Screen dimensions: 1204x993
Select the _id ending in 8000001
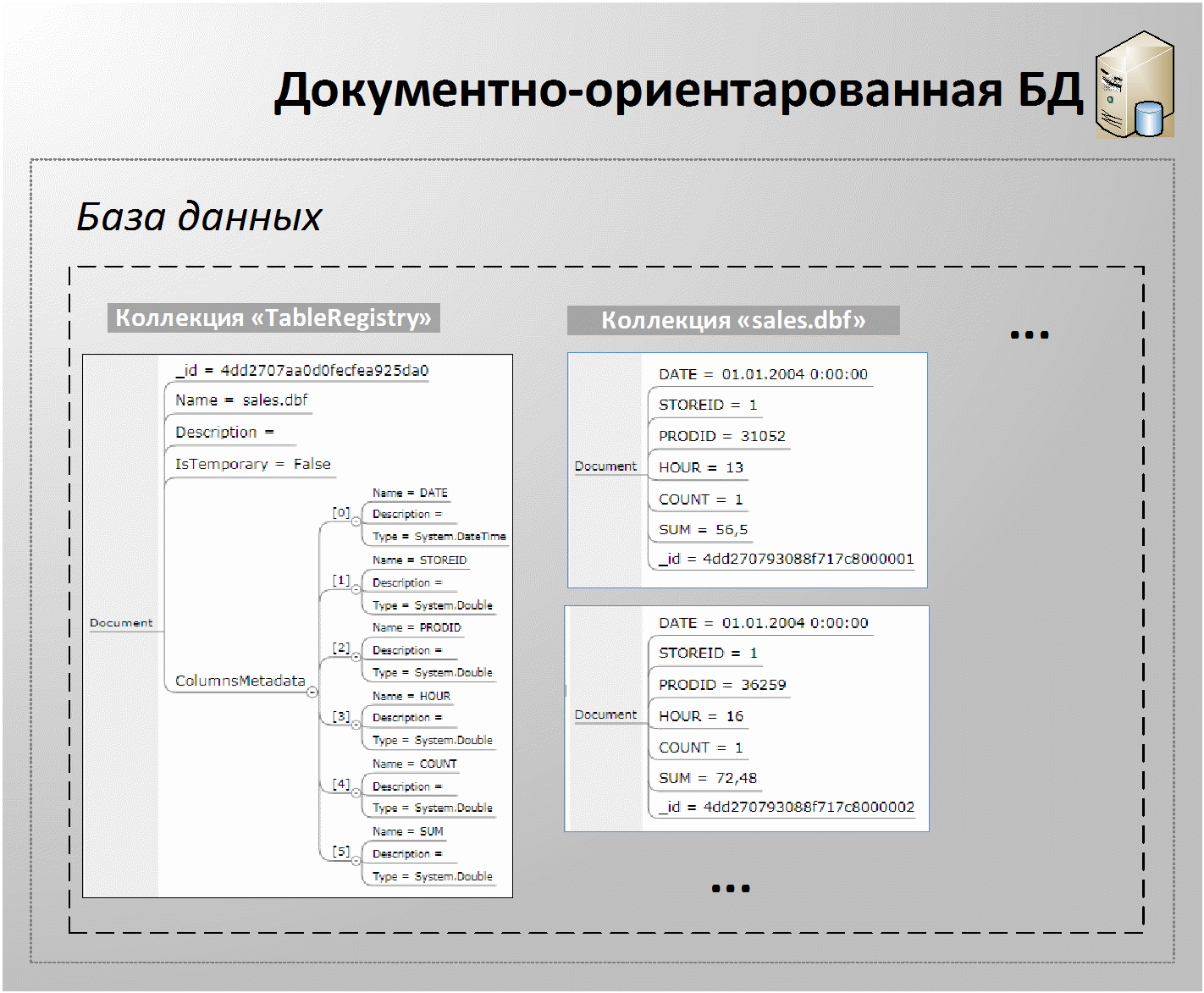tap(787, 559)
